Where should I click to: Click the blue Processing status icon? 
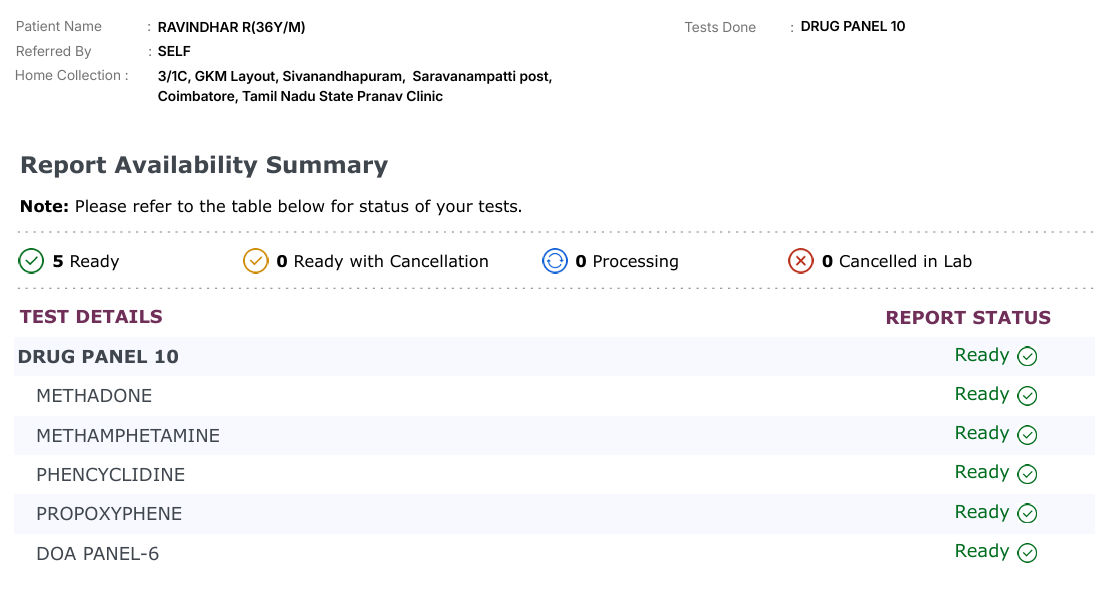pos(555,261)
